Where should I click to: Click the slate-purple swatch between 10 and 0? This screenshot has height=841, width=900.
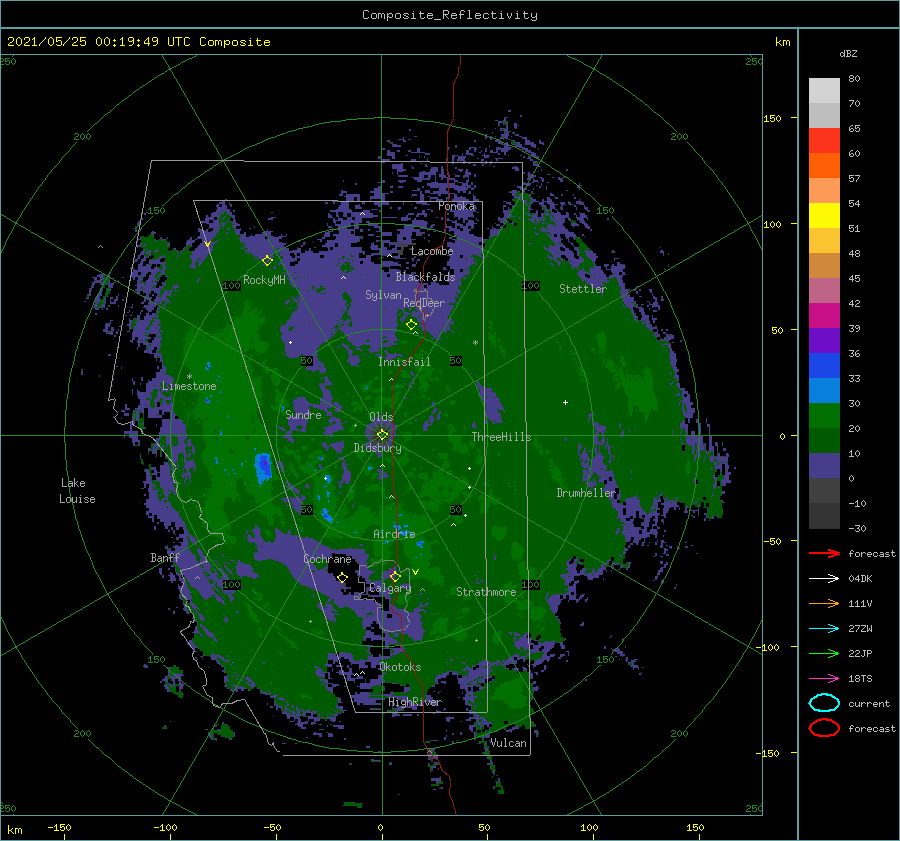click(x=824, y=466)
